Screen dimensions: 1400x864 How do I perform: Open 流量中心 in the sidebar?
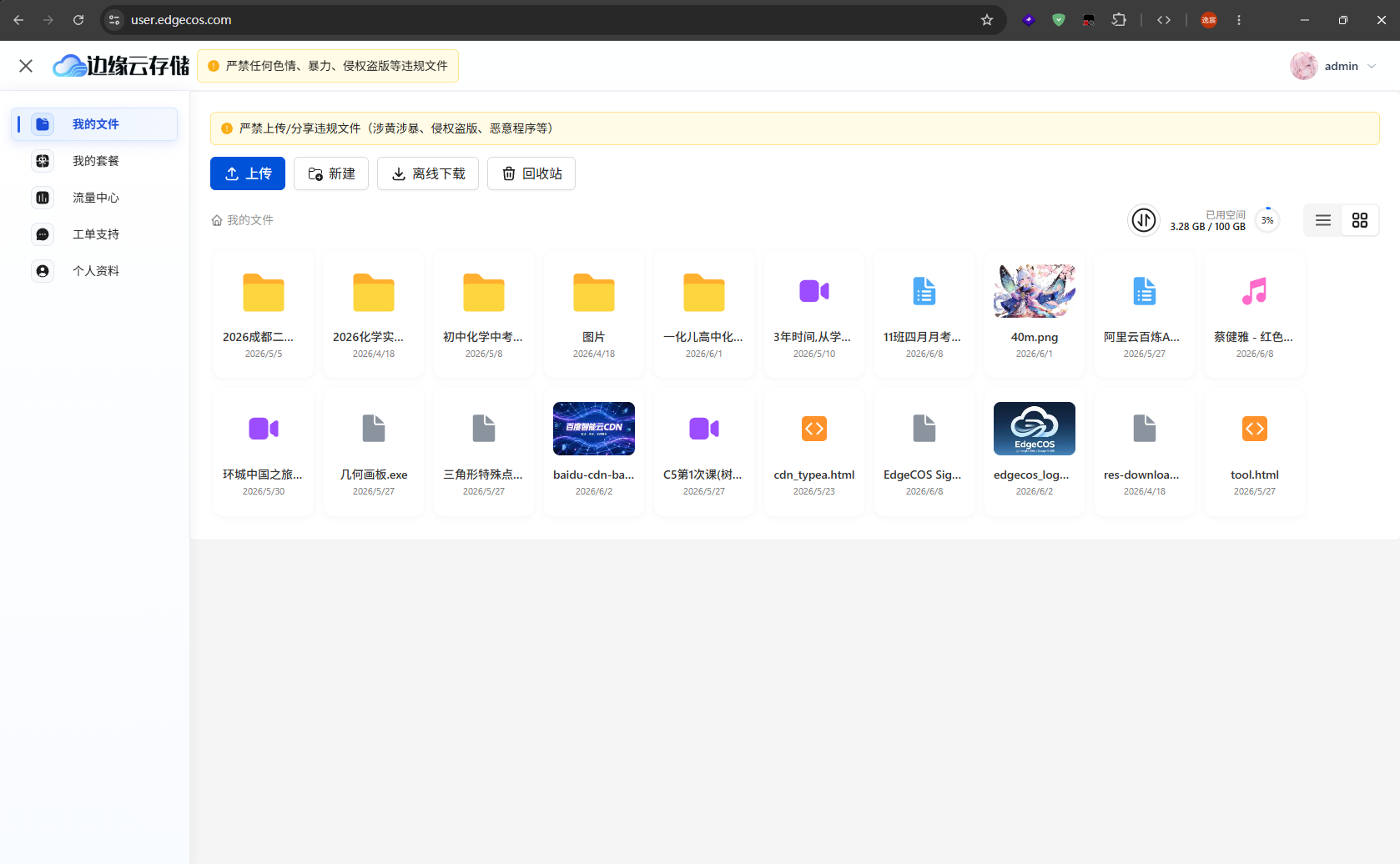(94, 198)
